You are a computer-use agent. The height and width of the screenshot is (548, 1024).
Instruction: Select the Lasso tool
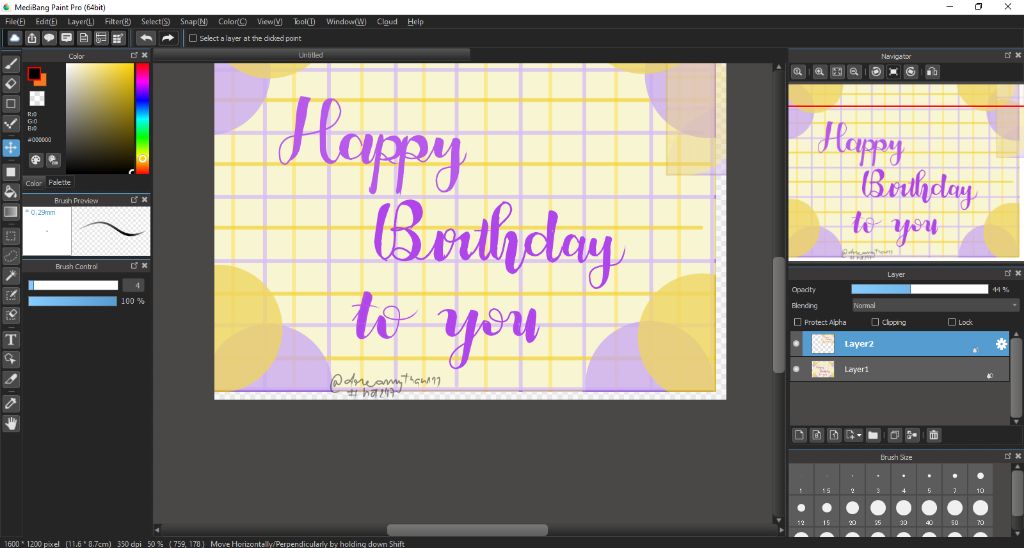10,255
